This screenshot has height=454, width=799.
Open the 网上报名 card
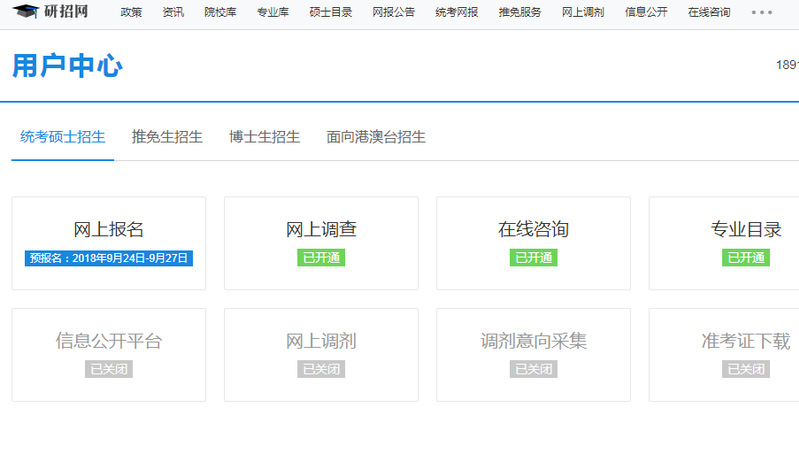point(109,243)
